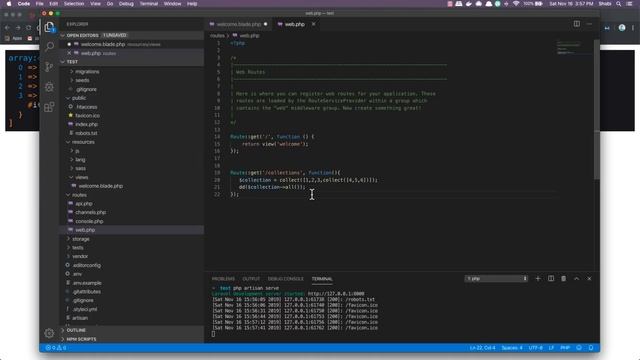Expand the lang folder

[x=80, y=160]
